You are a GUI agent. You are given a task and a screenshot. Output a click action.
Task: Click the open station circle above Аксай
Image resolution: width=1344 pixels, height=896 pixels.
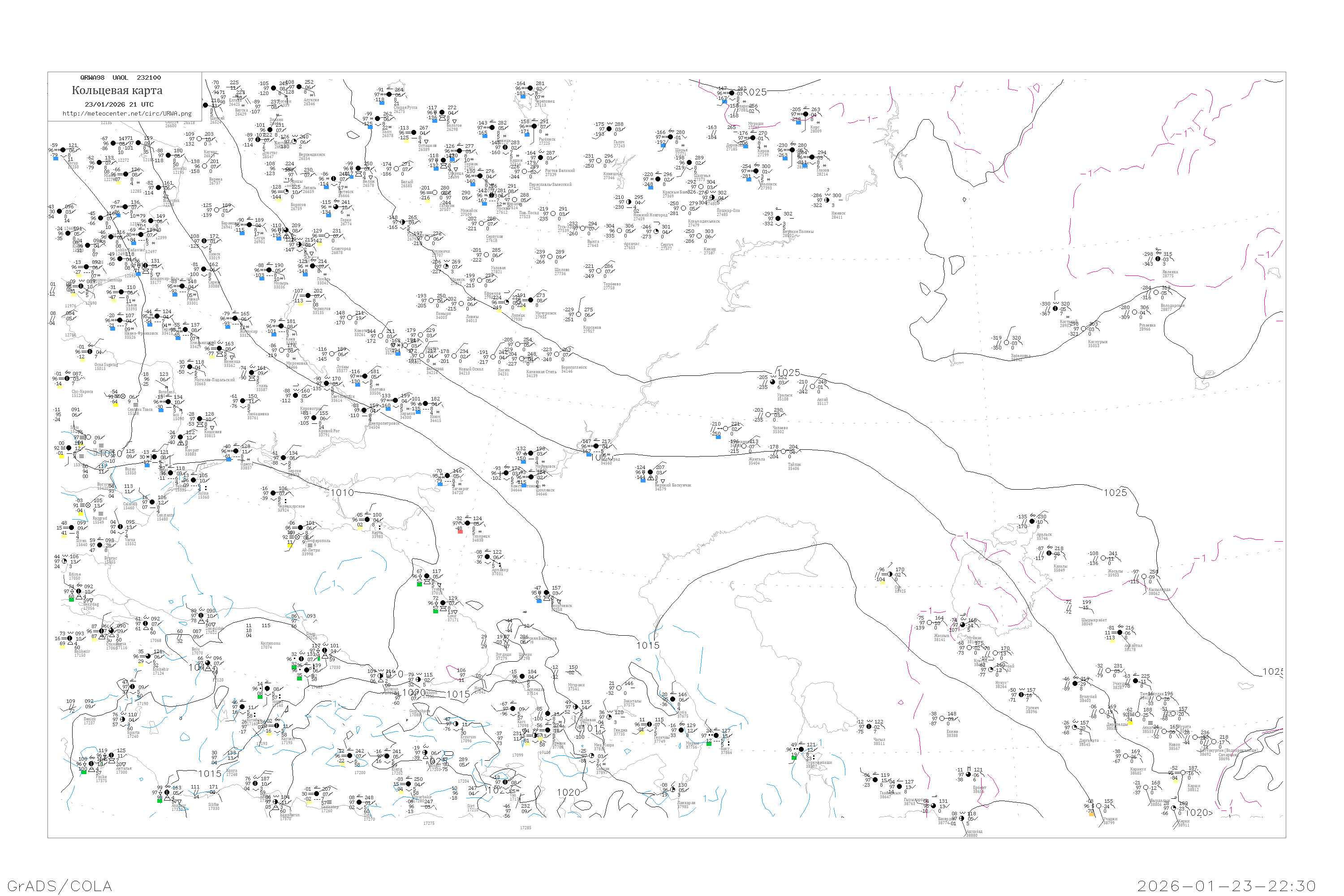[x=813, y=386]
